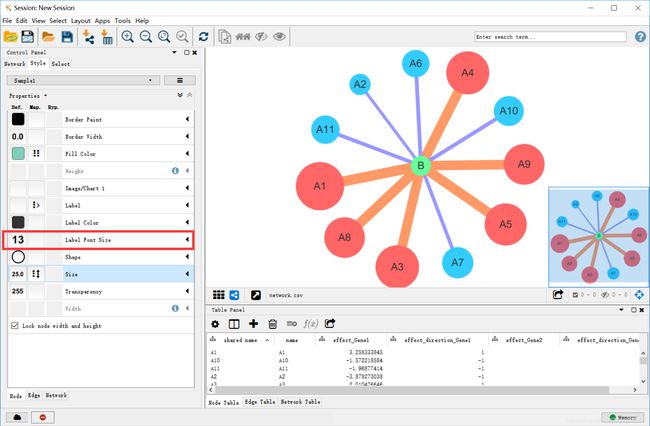This screenshot has width=650, height=426.
Task: Open the Properties dropdown menu
Action: (28, 96)
